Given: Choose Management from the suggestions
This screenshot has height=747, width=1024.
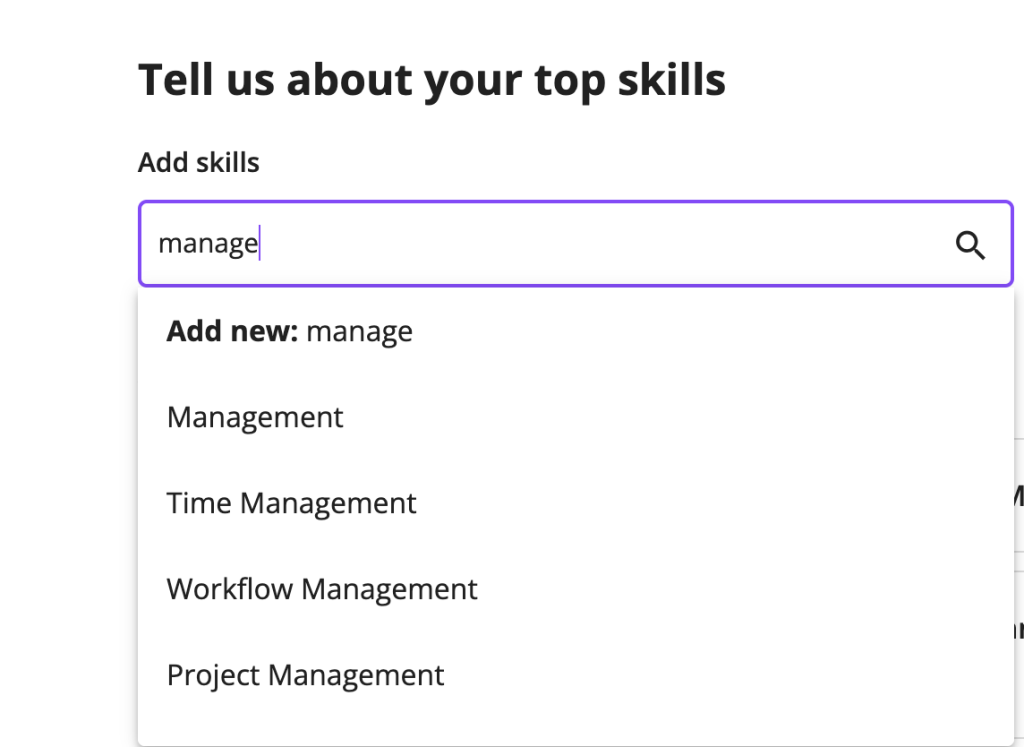Looking at the screenshot, I should pyautogui.click(x=575, y=417).
